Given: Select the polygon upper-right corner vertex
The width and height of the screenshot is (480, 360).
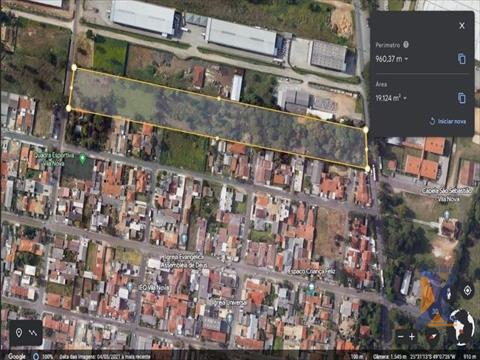Looking at the screenshot, I should [366, 129].
